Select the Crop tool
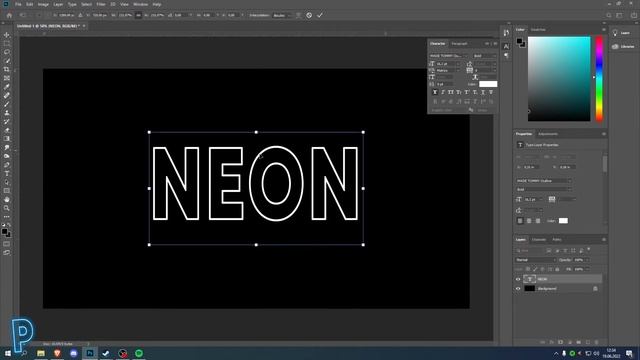Image resolution: width=640 pixels, height=360 pixels. click(7, 70)
